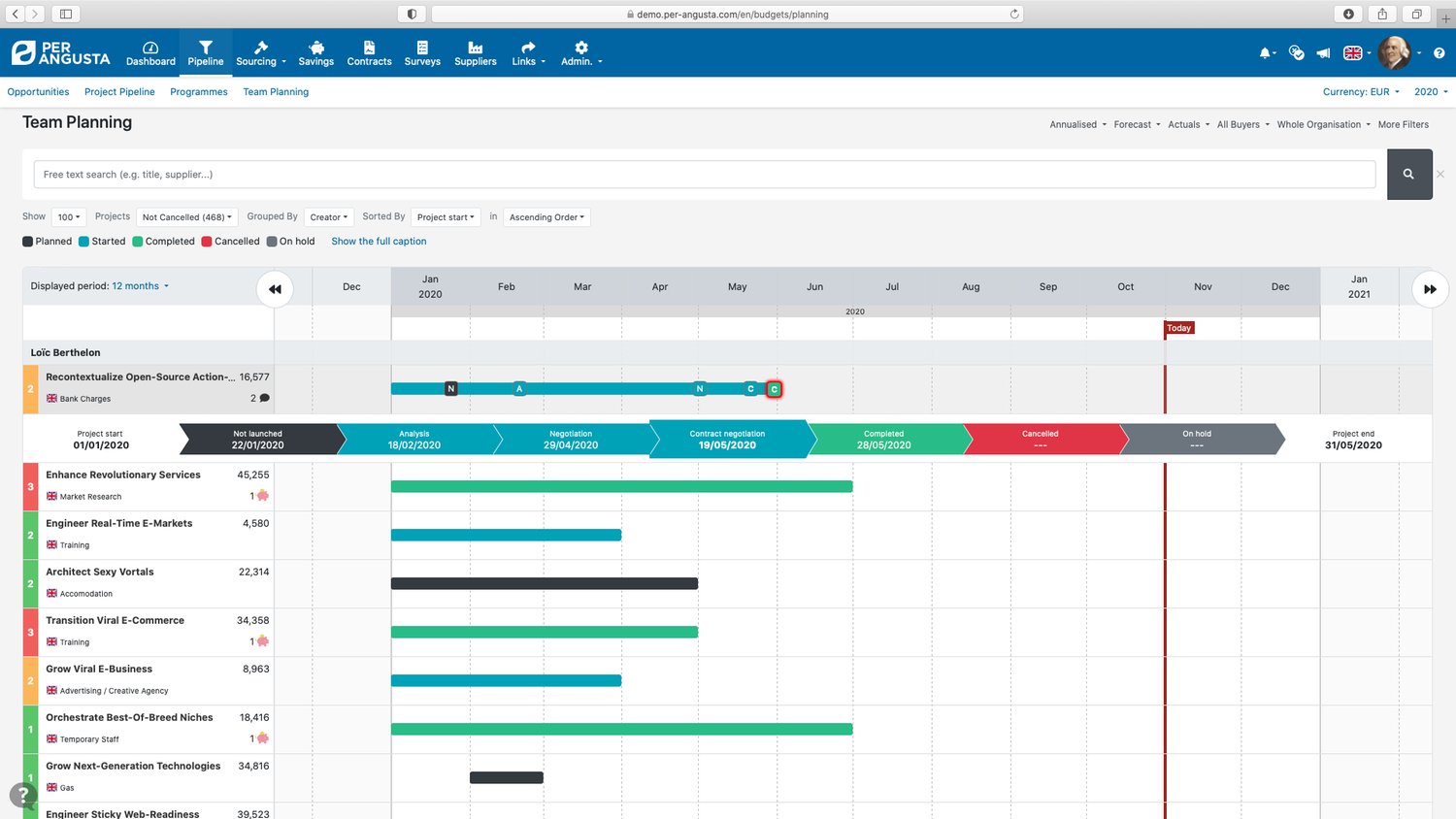Expand the Whole Organisation filter dropdown
This screenshot has width=1456, height=819.
pyautogui.click(x=1323, y=124)
